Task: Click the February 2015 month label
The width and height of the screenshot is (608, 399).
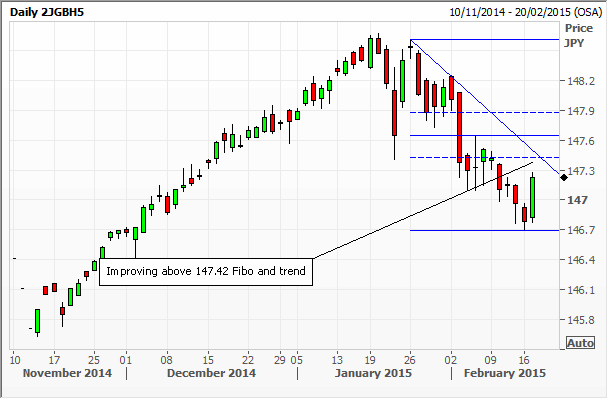Action: point(505,373)
